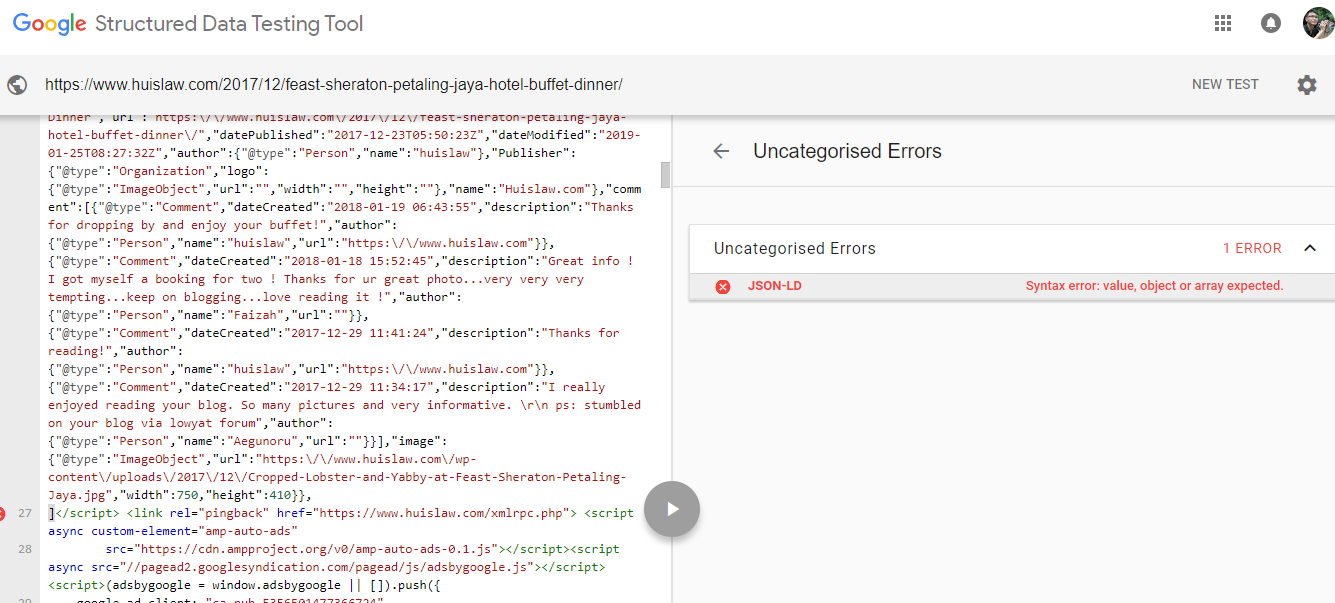
Task: Click line number 28 in gutter
Action: 25,550
